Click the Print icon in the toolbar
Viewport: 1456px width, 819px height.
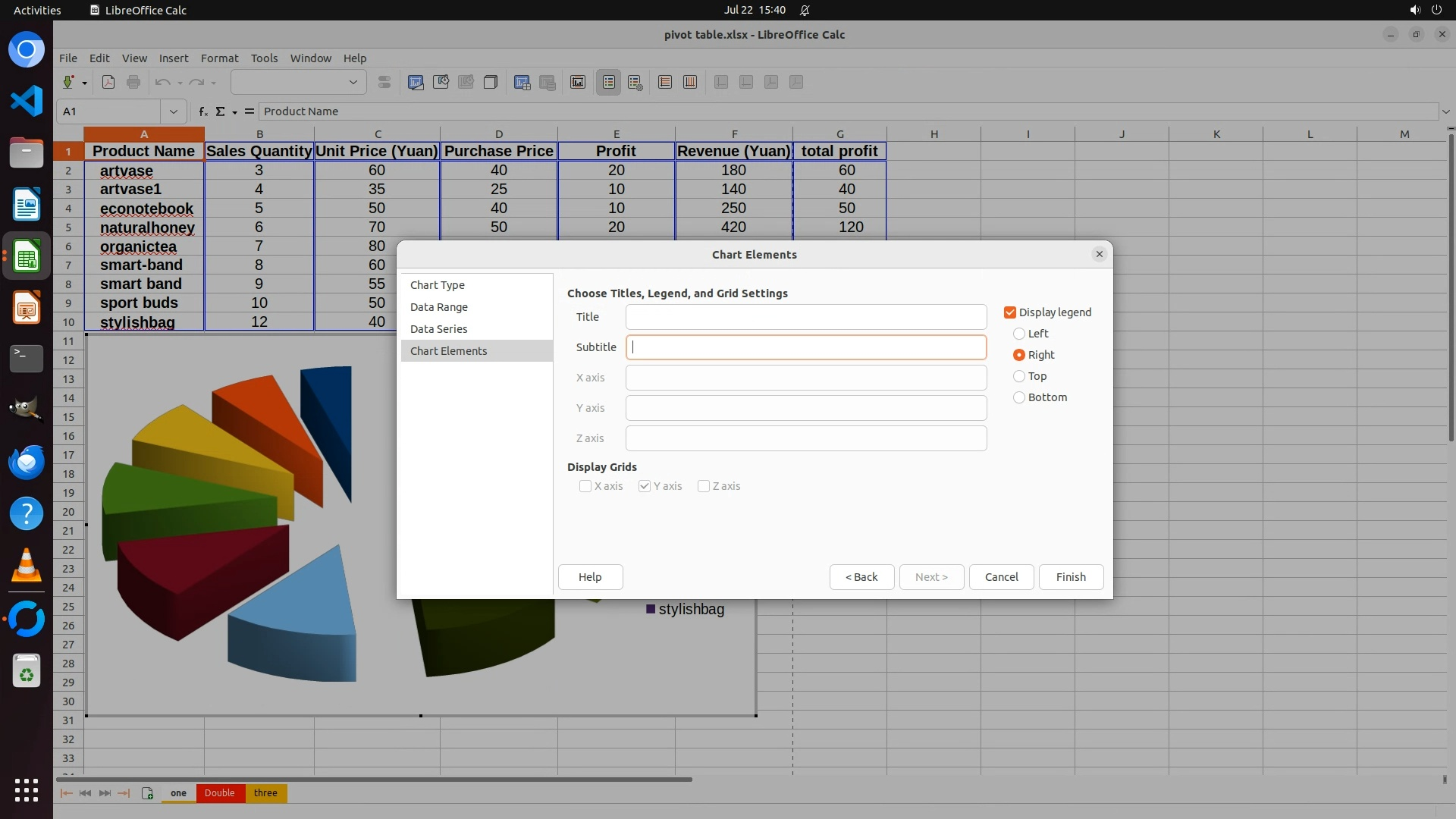coord(133,82)
